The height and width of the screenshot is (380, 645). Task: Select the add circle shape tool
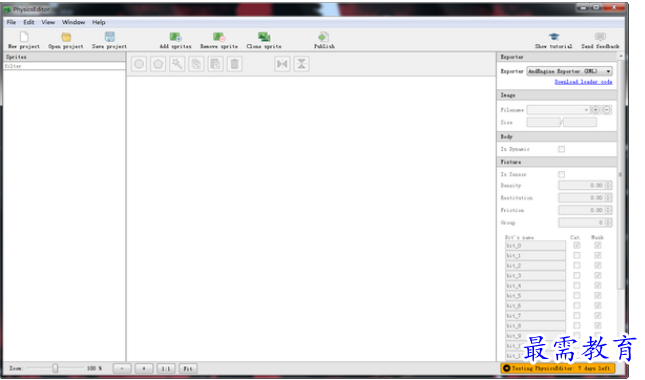point(139,64)
